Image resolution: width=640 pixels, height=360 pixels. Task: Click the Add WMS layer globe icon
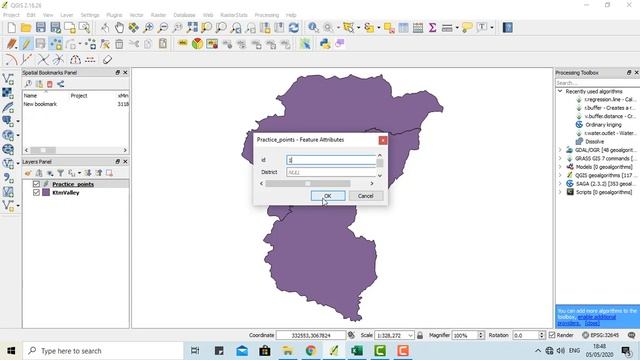tap(8, 135)
